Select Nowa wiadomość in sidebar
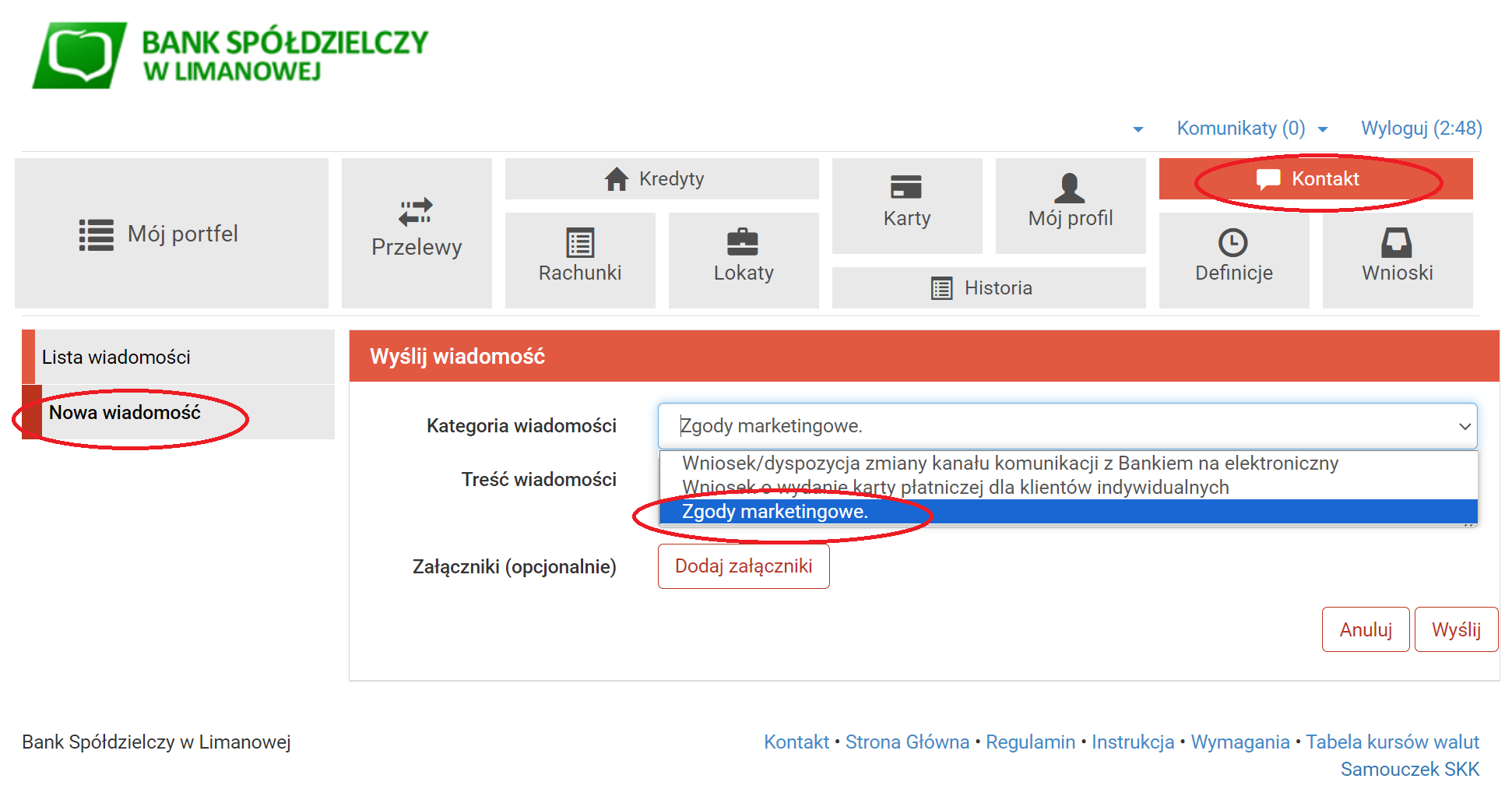The image size is (1512, 807). point(125,413)
